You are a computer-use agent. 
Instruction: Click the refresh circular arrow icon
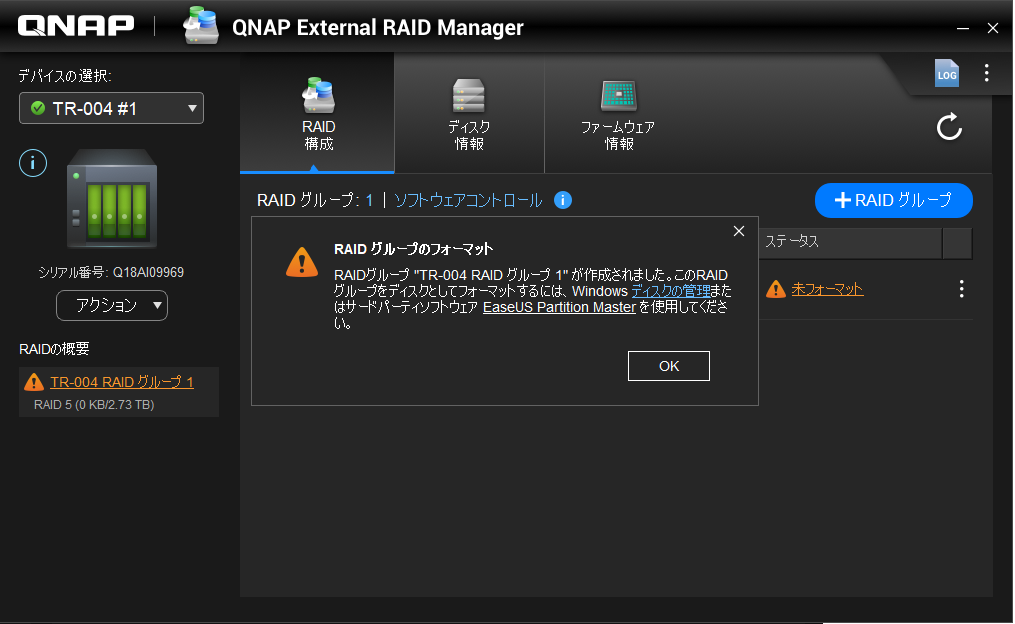[x=948, y=127]
